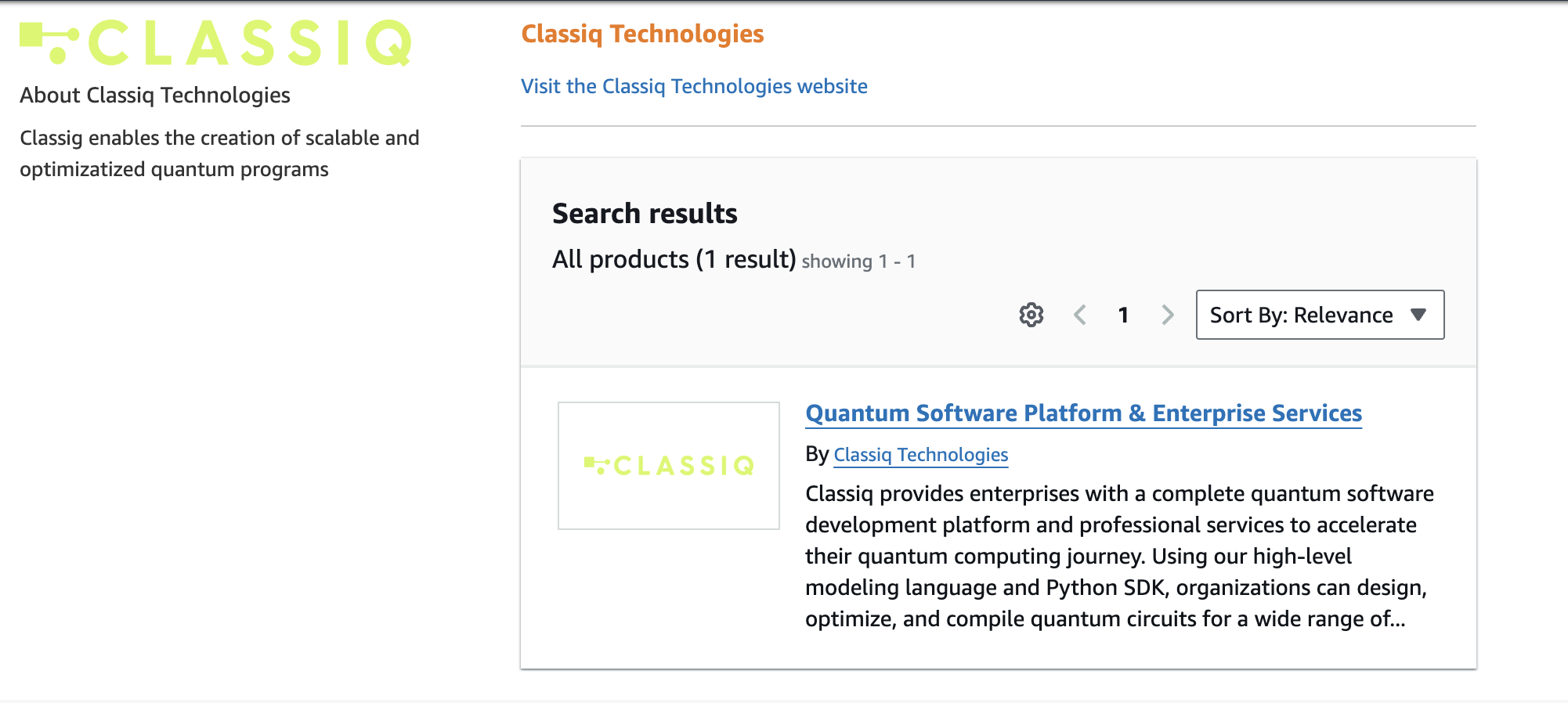Select the Classiq Technologies page heading
The width and height of the screenshot is (1568, 703).
click(643, 34)
